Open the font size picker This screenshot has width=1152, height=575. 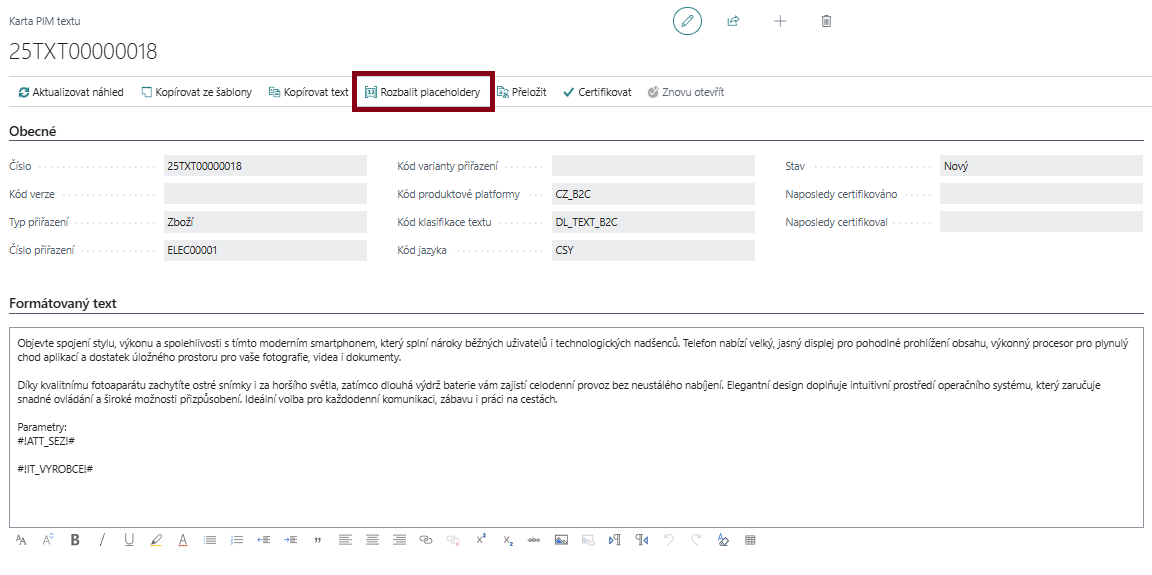coord(48,540)
